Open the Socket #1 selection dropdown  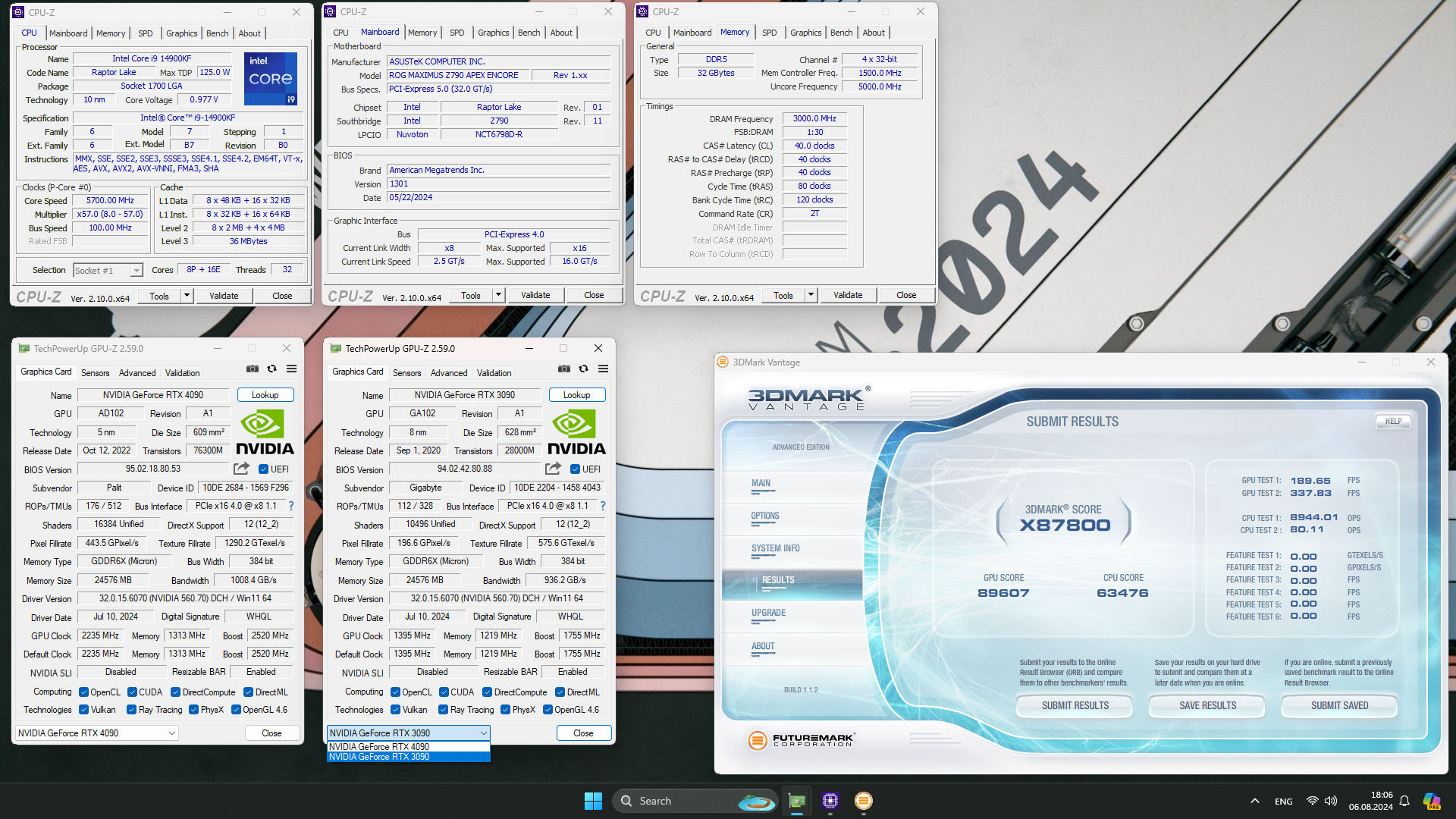click(108, 271)
